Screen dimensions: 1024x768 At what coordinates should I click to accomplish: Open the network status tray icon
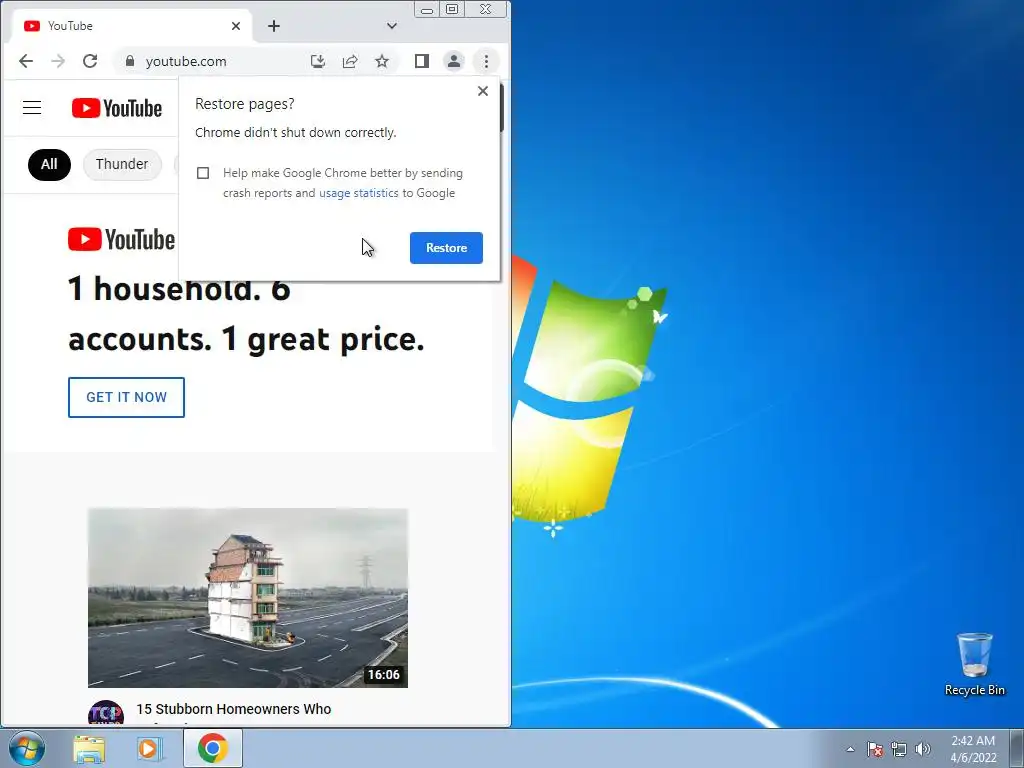coord(899,749)
